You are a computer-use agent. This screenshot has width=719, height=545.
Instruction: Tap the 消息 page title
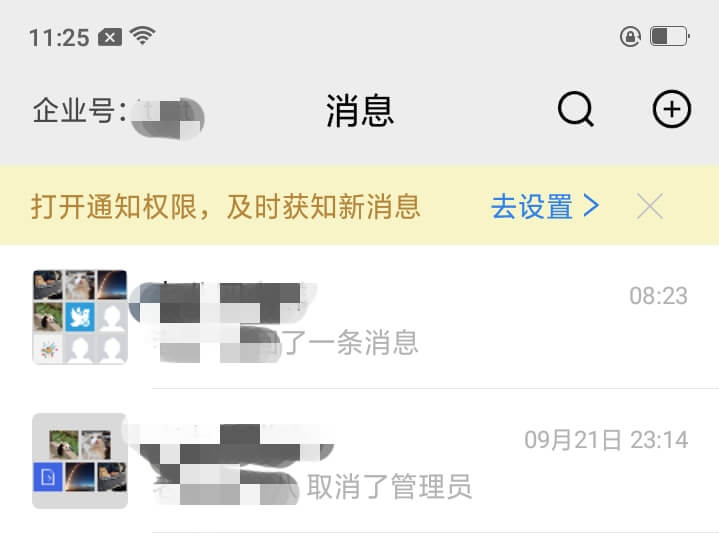pos(360,110)
